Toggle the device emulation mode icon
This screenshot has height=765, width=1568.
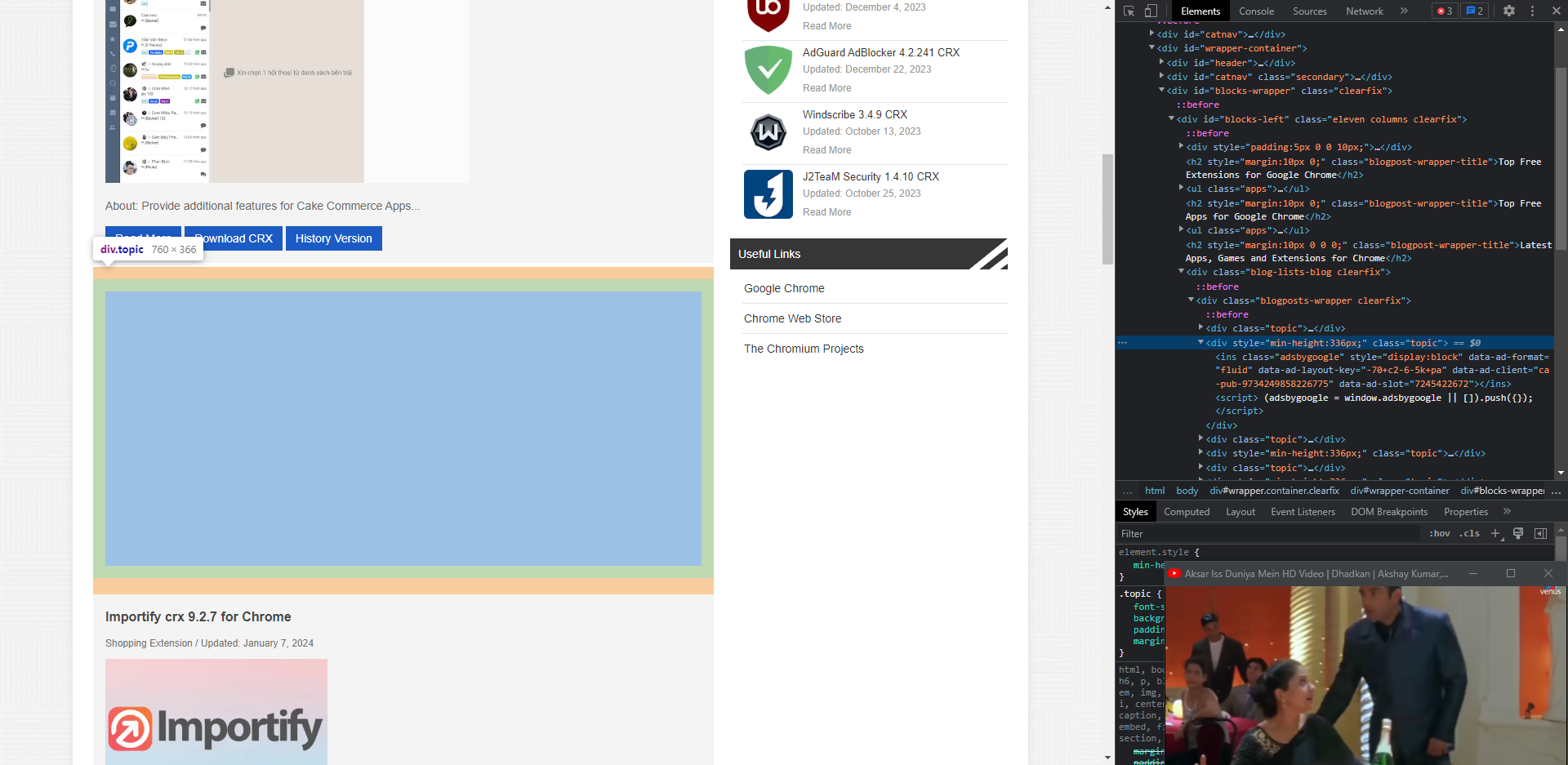[x=1151, y=11]
